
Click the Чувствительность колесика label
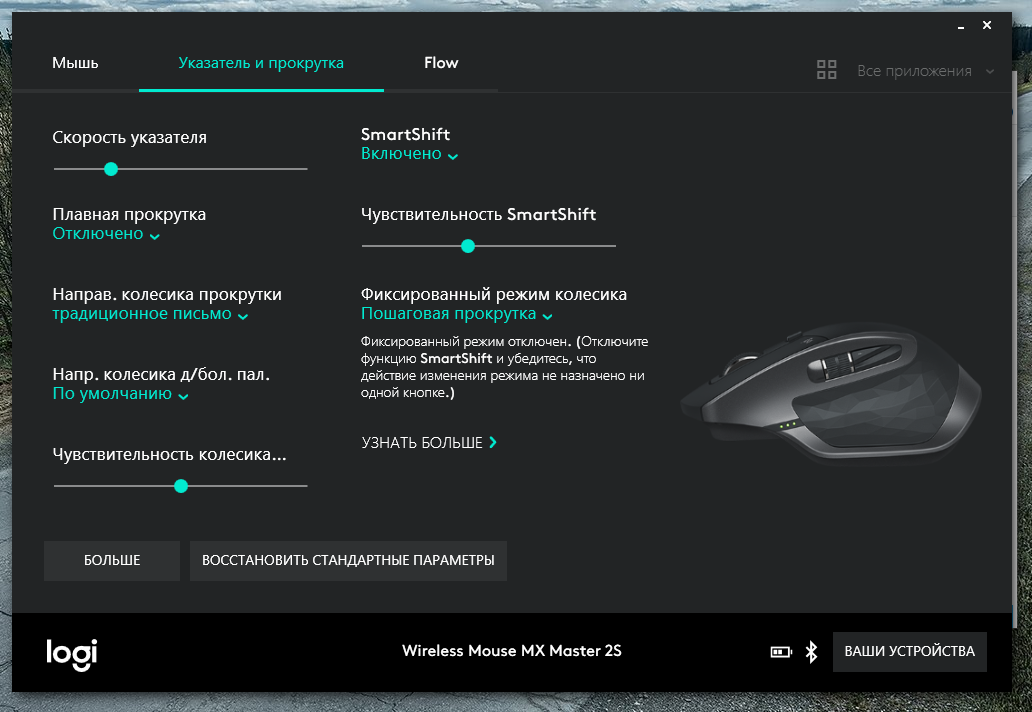click(170, 455)
